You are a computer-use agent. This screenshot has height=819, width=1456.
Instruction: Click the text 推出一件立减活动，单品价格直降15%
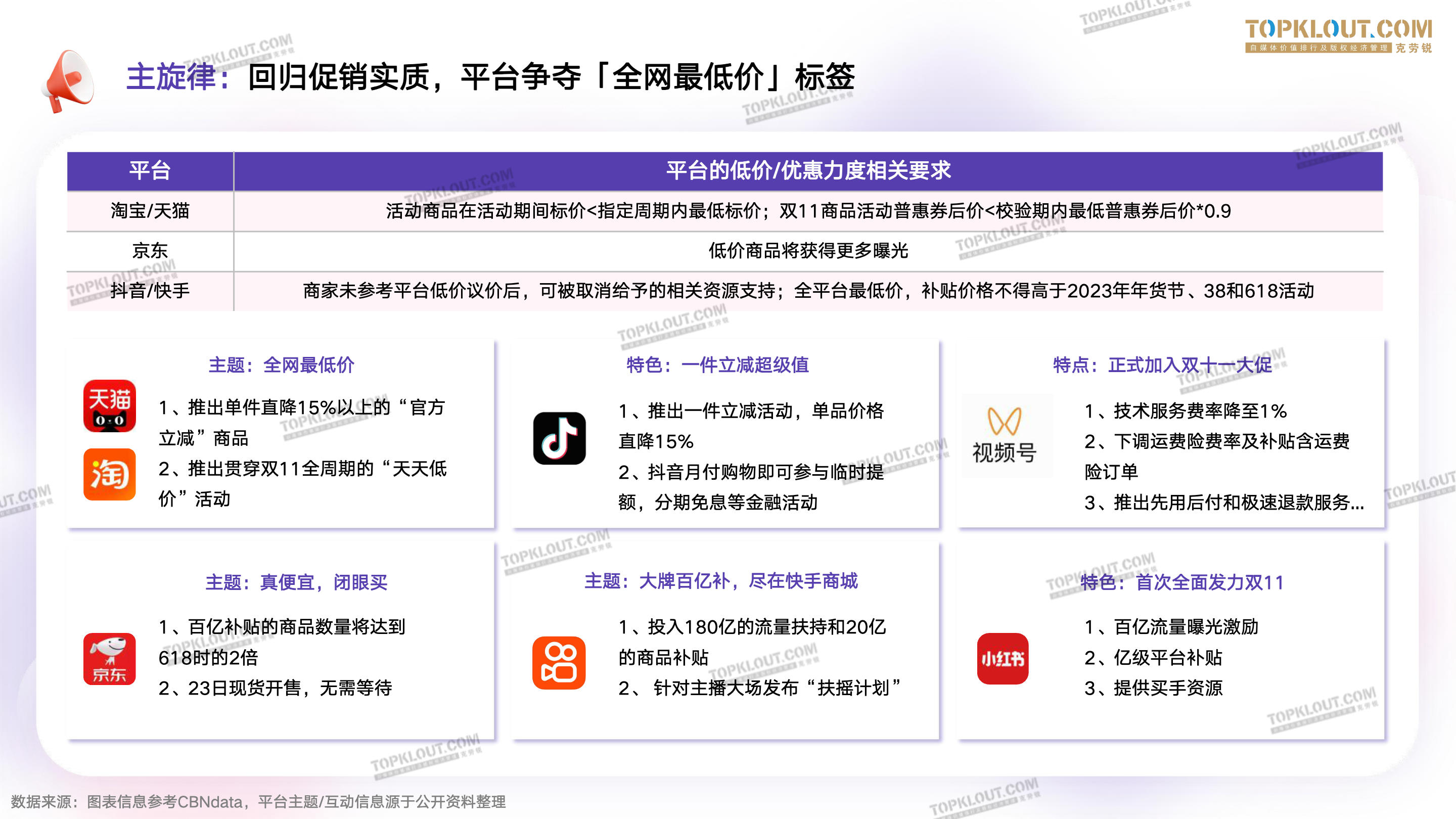point(751,426)
